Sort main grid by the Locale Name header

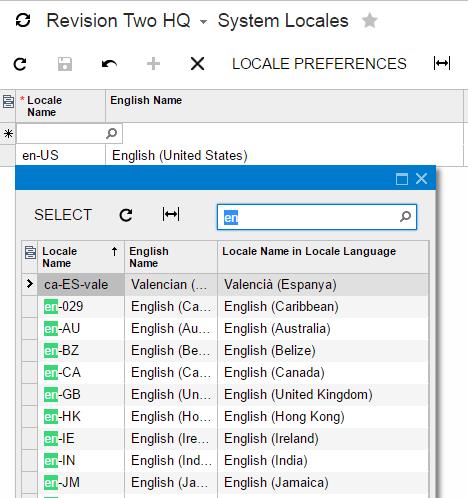(x=60, y=106)
